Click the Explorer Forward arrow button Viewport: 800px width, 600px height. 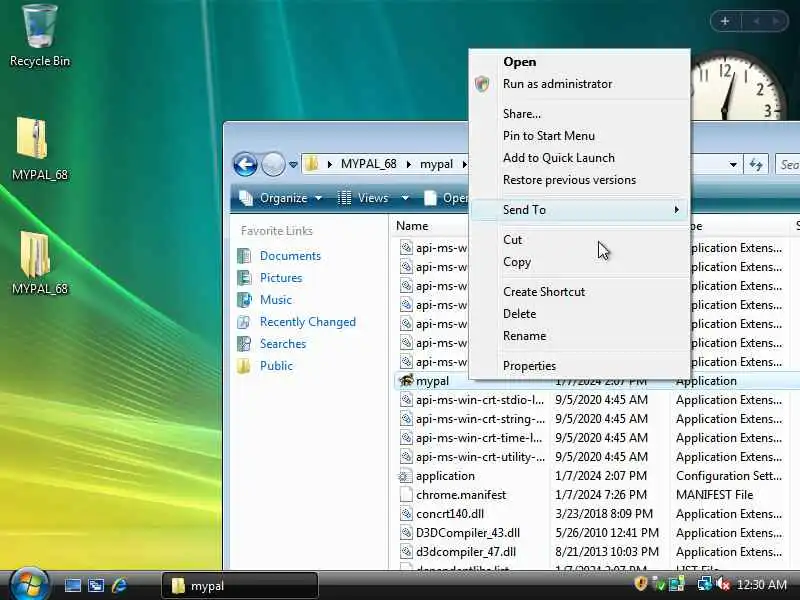(x=273, y=164)
